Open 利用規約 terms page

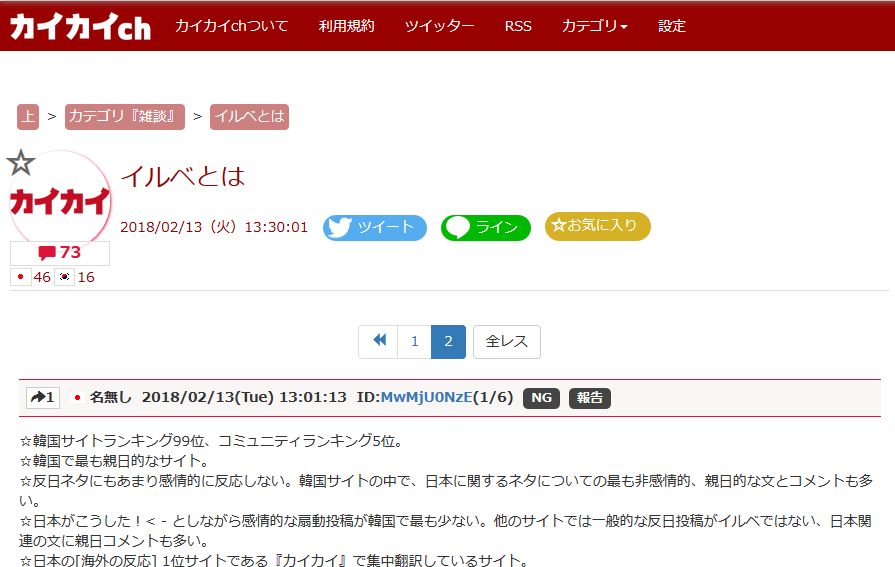pyautogui.click(x=346, y=26)
